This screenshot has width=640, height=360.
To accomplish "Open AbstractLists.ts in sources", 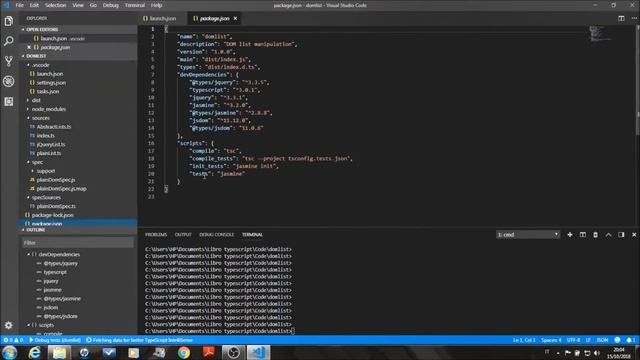I will (54, 127).
